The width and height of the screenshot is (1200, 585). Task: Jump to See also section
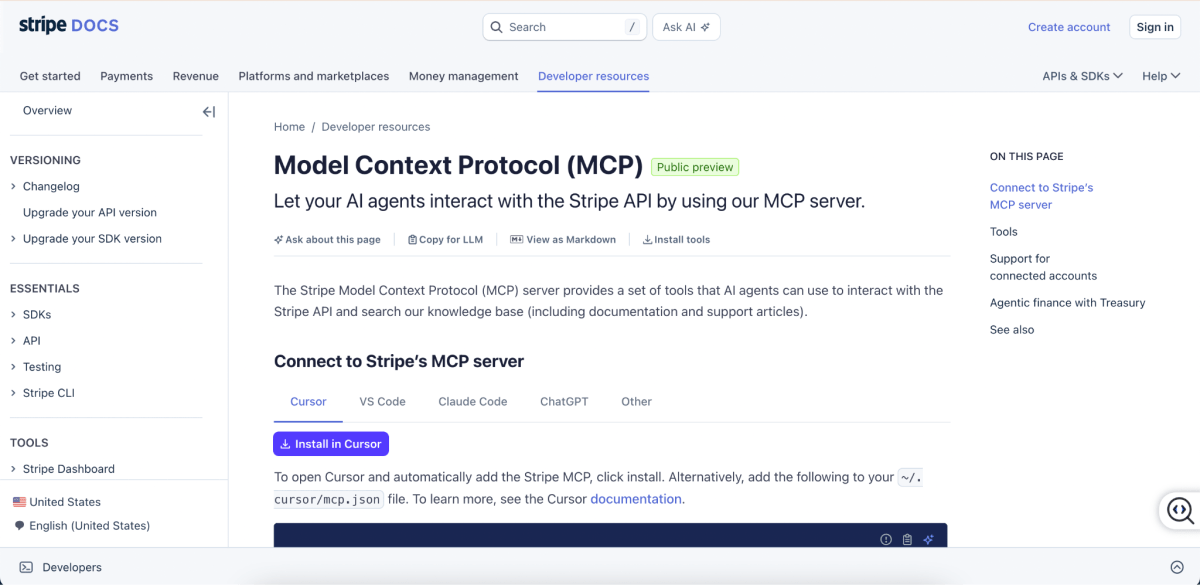tap(1012, 330)
